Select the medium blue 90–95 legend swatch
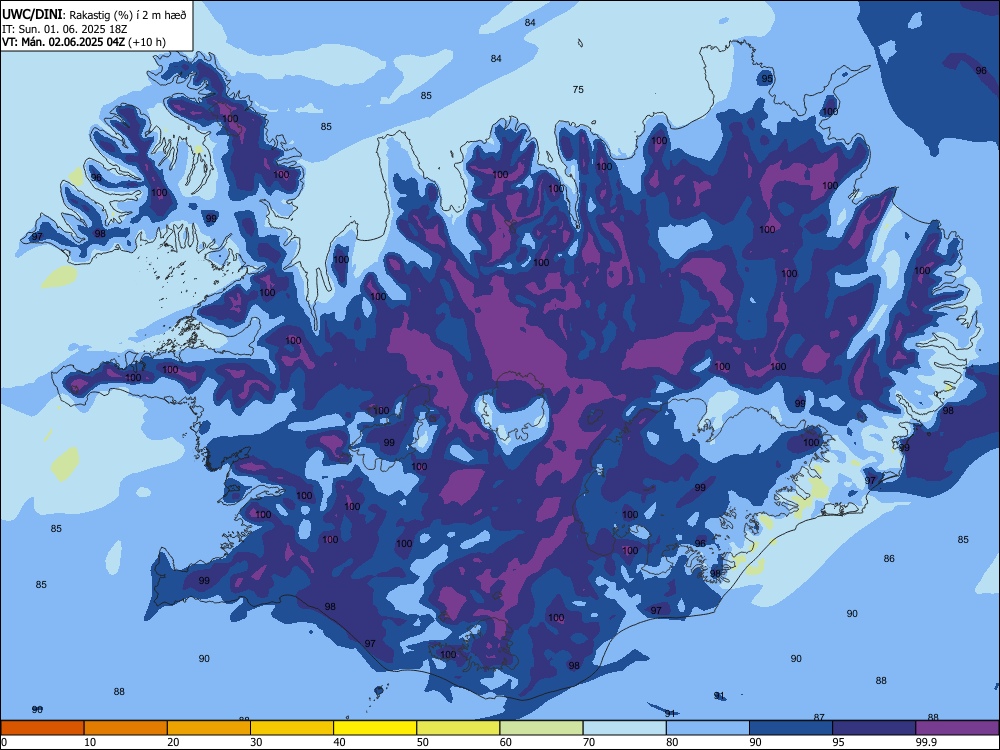1000x750 pixels. [x=791, y=728]
